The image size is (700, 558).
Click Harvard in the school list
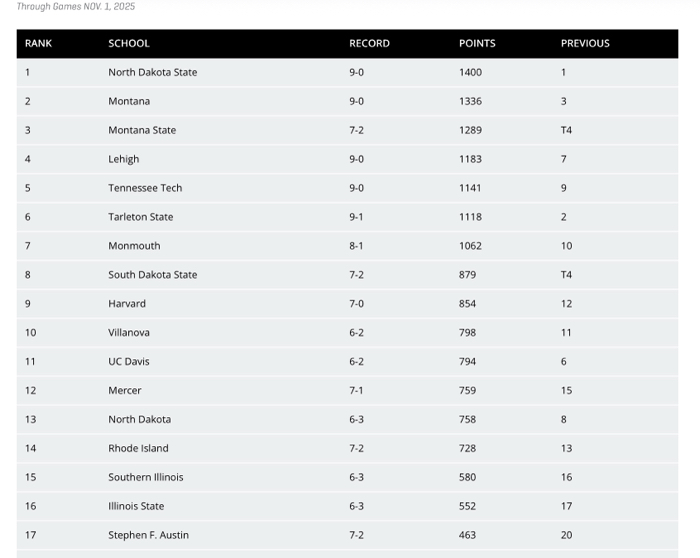click(x=127, y=305)
